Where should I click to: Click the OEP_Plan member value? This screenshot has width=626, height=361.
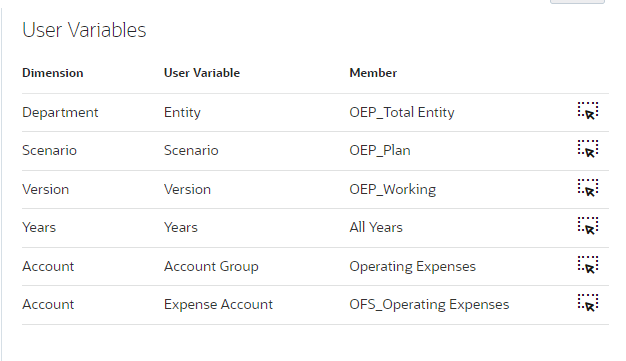tap(380, 151)
